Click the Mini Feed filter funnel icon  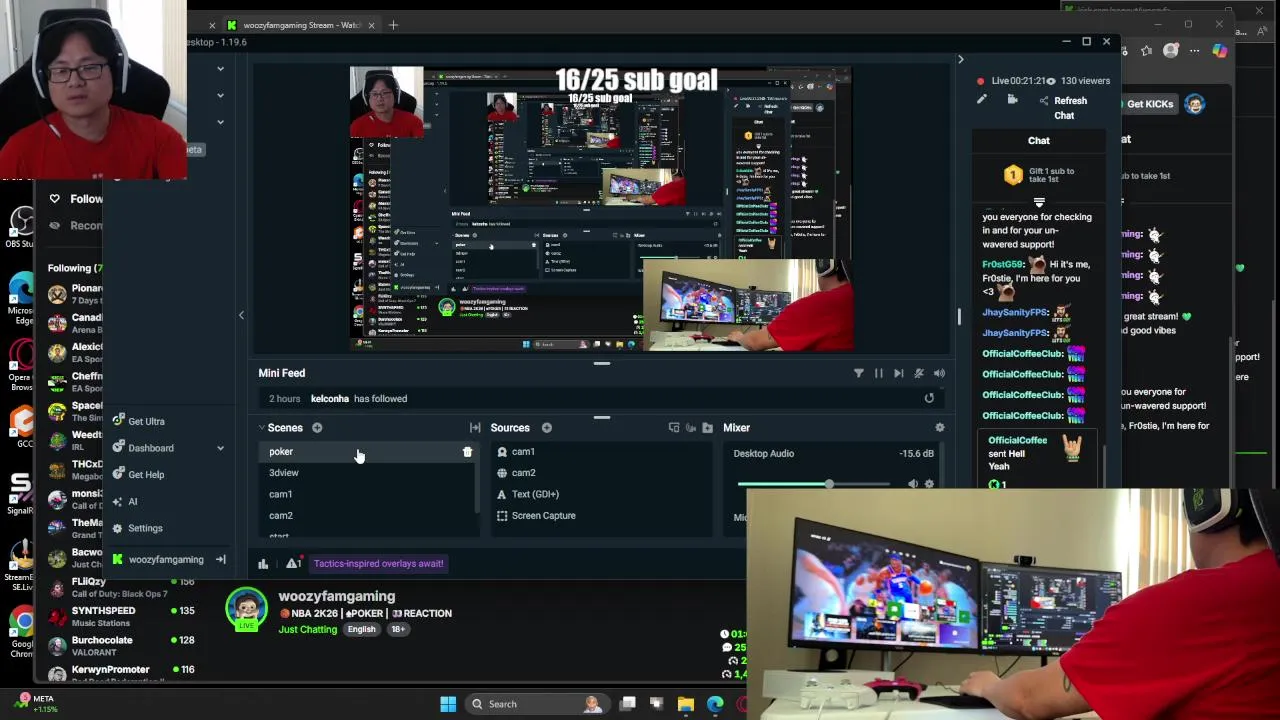858,373
